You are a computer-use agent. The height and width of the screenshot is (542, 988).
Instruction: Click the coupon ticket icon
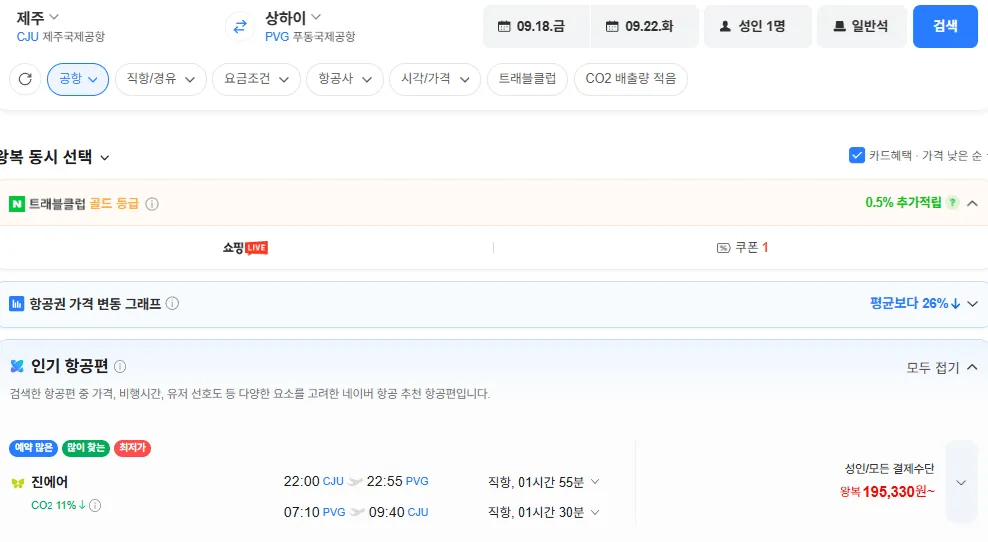[x=723, y=248]
